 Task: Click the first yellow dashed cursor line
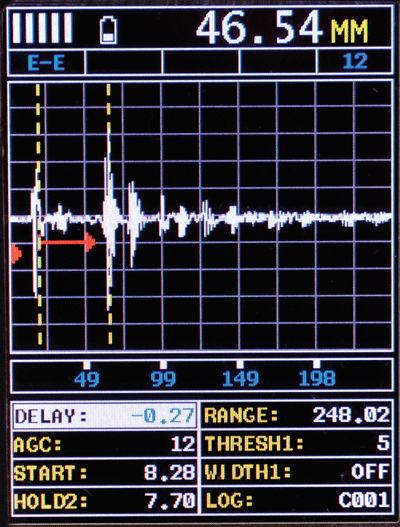pyautogui.click(x=39, y=215)
